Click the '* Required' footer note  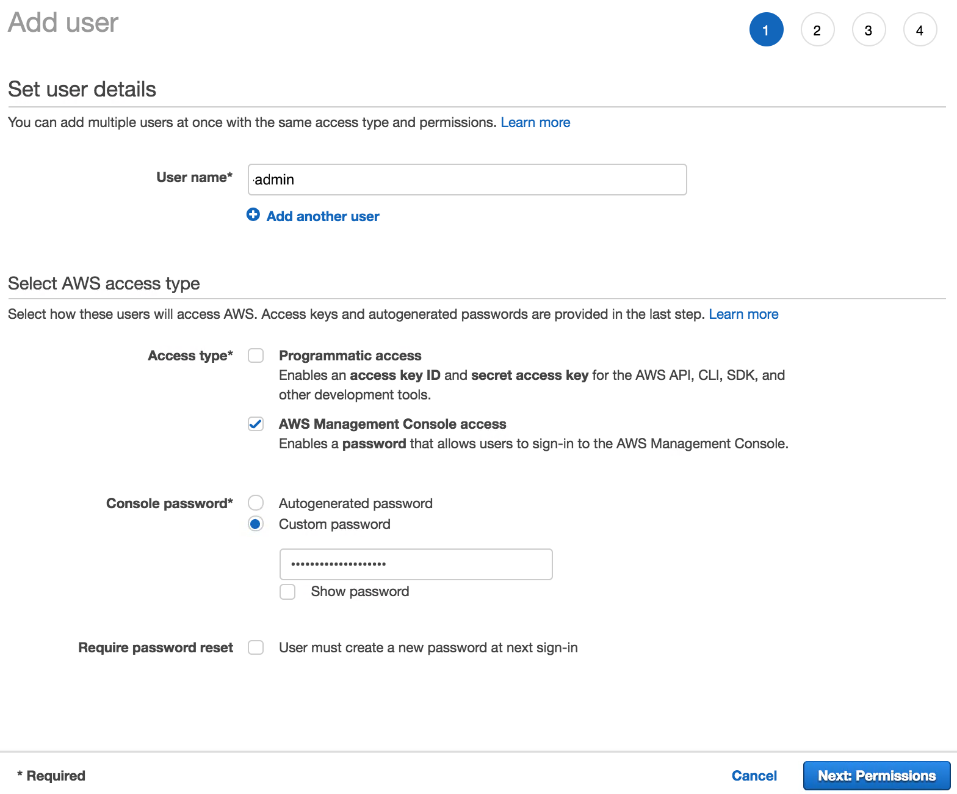tap(51, 776)
